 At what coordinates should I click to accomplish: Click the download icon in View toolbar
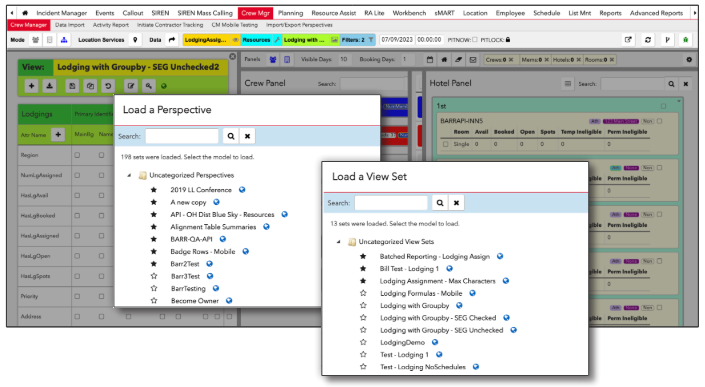[x=49, y=86]
